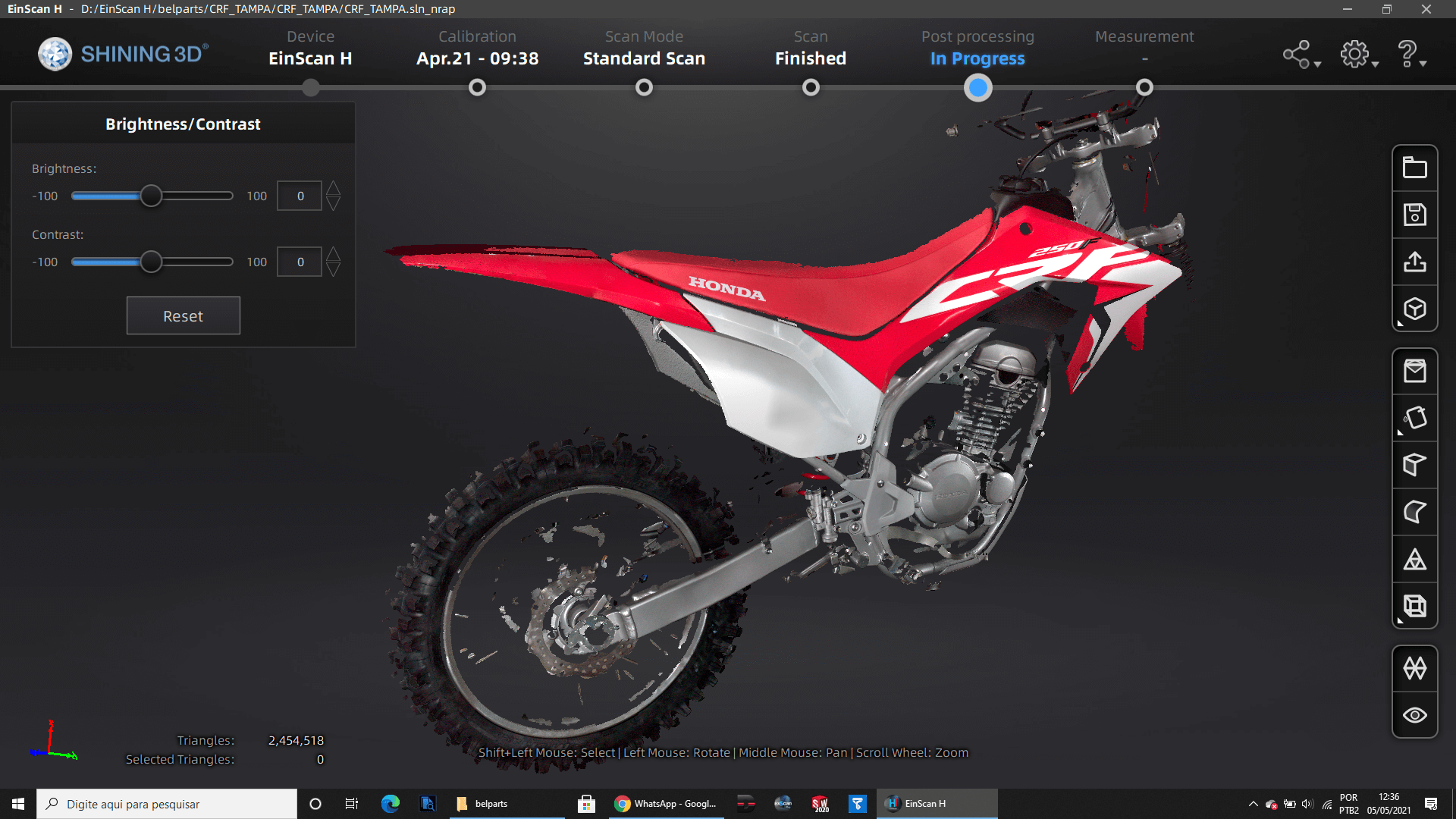The image size is (1456, 819).
Task: Select the mesh optimization box icon
Action: [x=1414, y=371]
